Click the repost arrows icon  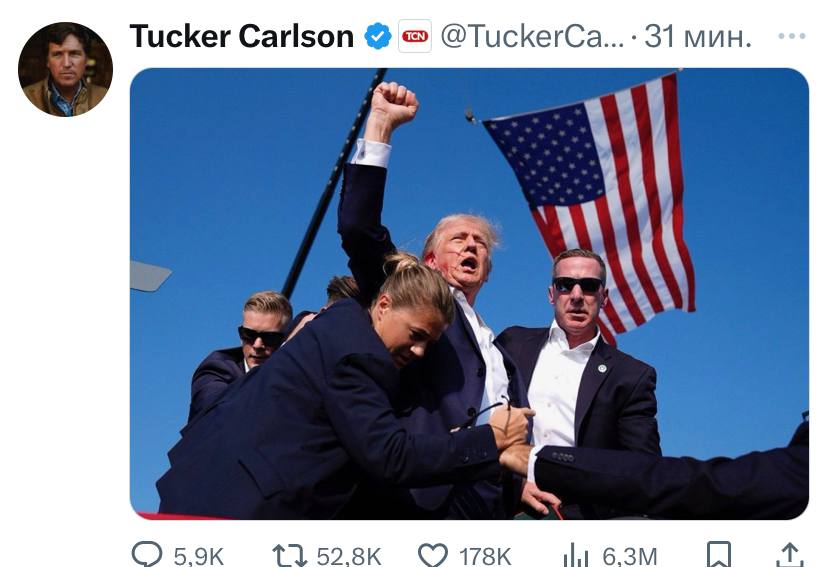pos(289,556)
